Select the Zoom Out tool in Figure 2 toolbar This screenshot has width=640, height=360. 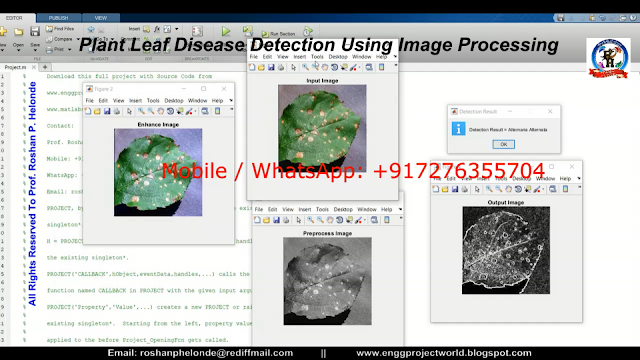(151, 111)
